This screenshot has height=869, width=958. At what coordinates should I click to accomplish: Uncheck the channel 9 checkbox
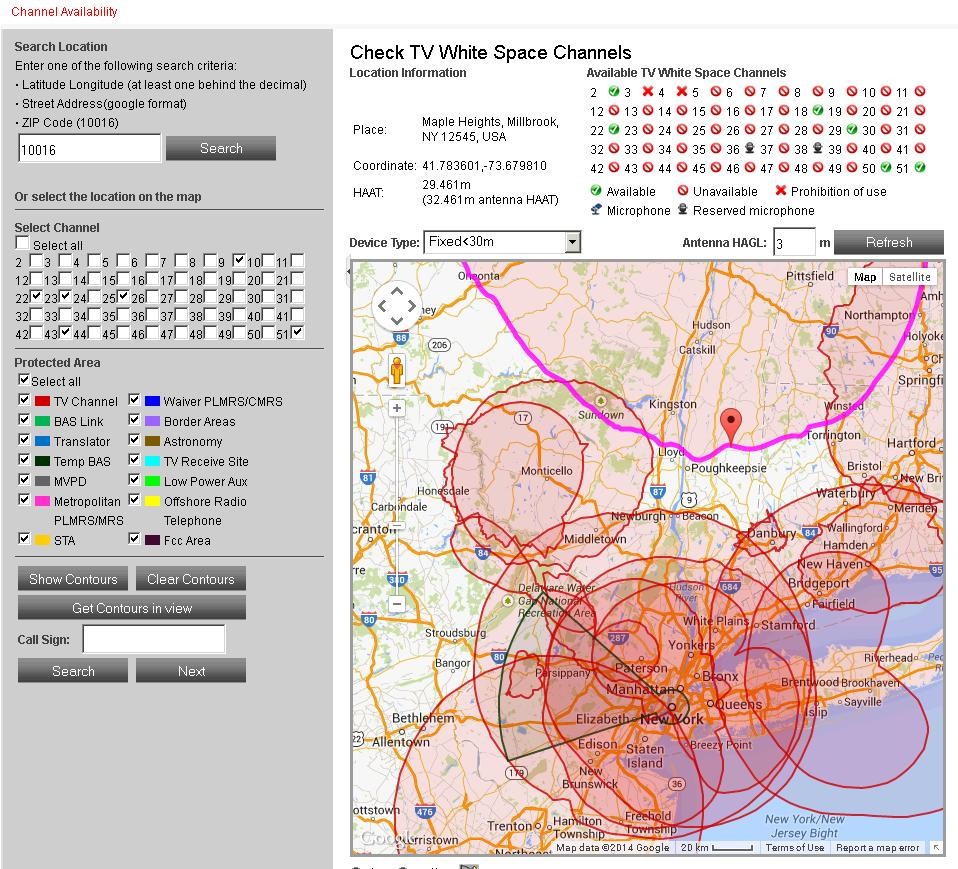[x=239, y=260]
